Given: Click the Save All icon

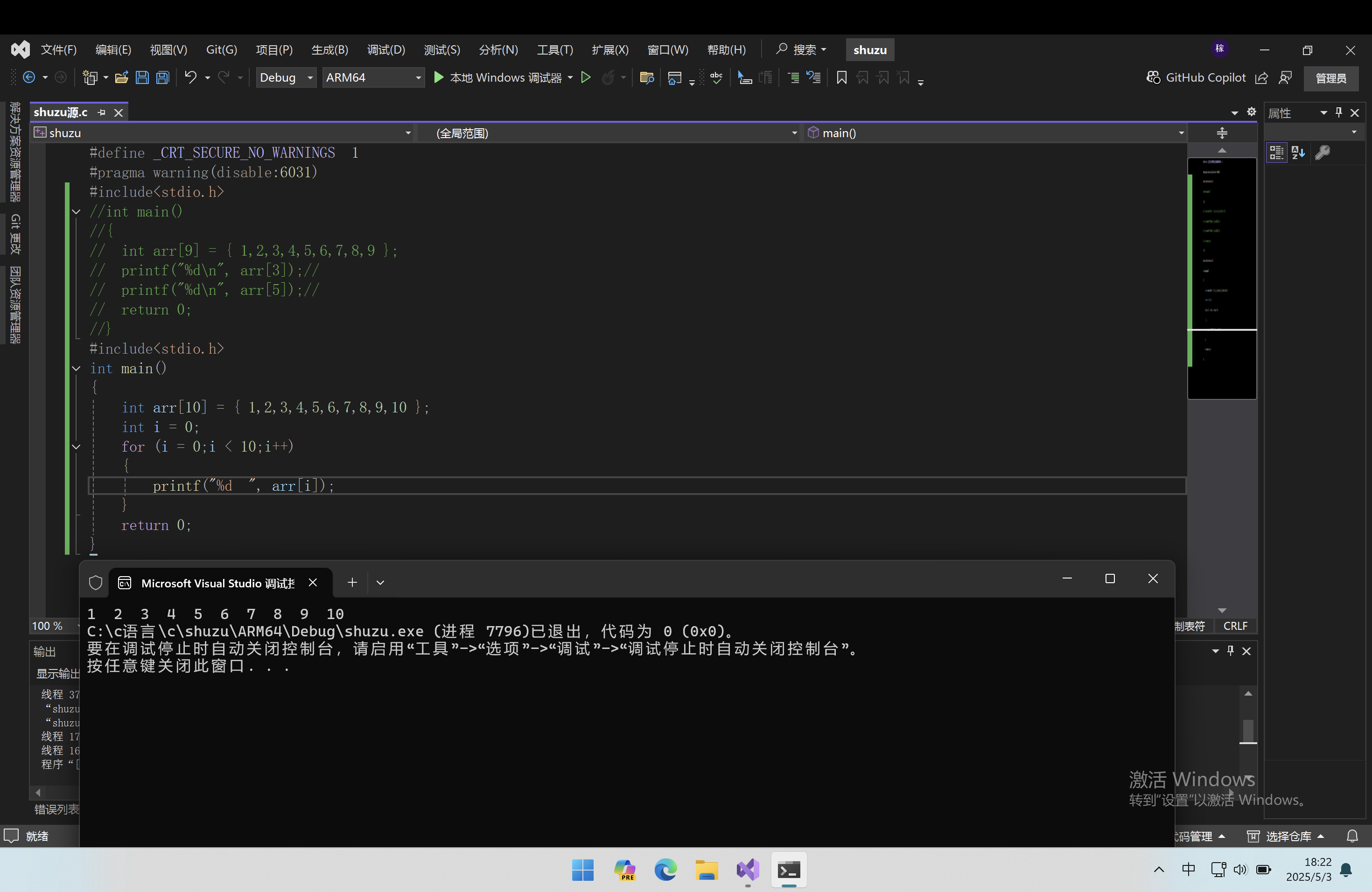Looking at the screenshot, I should (x=162, y=77).
